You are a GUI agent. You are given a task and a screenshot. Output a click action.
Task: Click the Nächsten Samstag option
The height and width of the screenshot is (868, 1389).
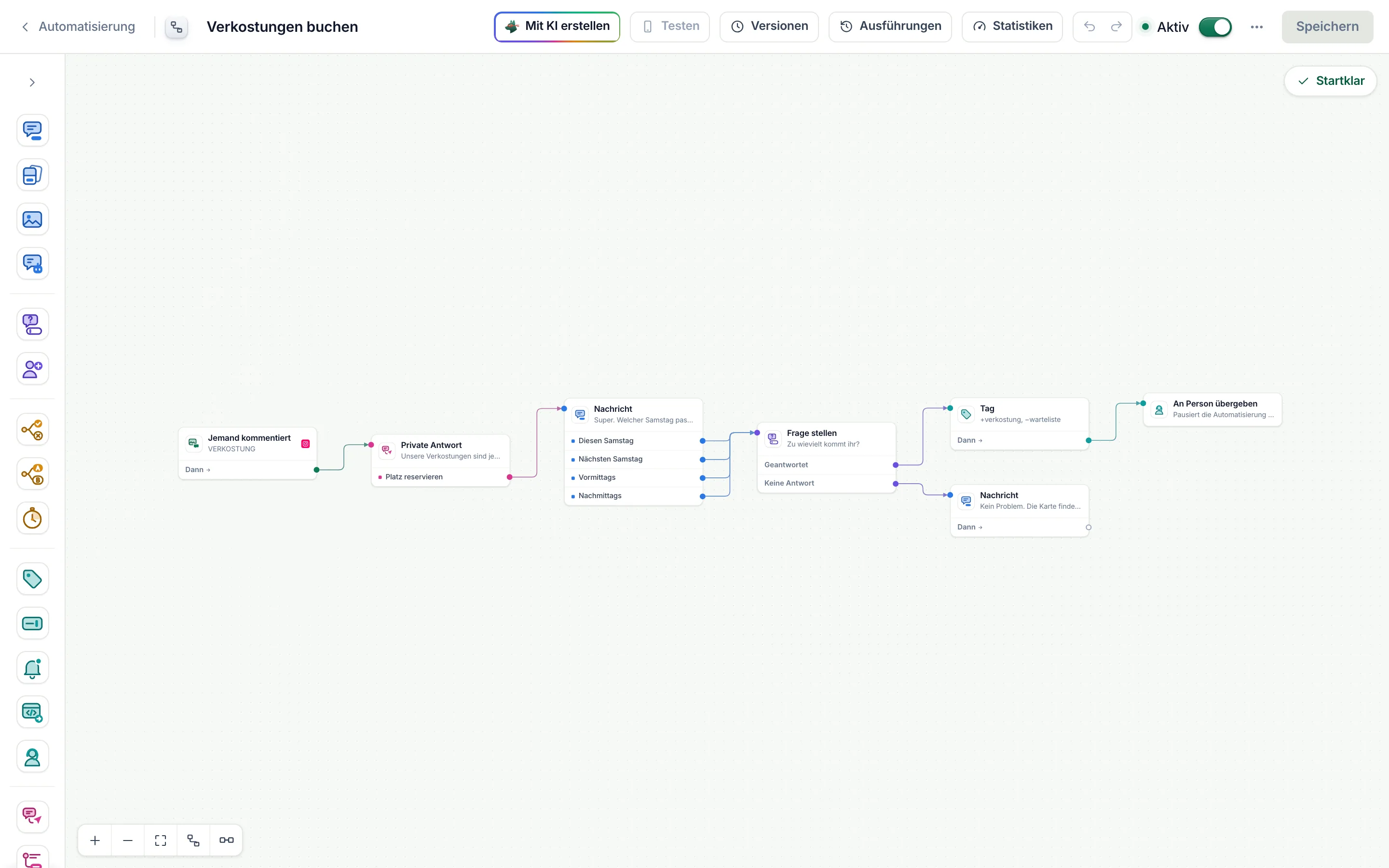(x=634, y=459)
